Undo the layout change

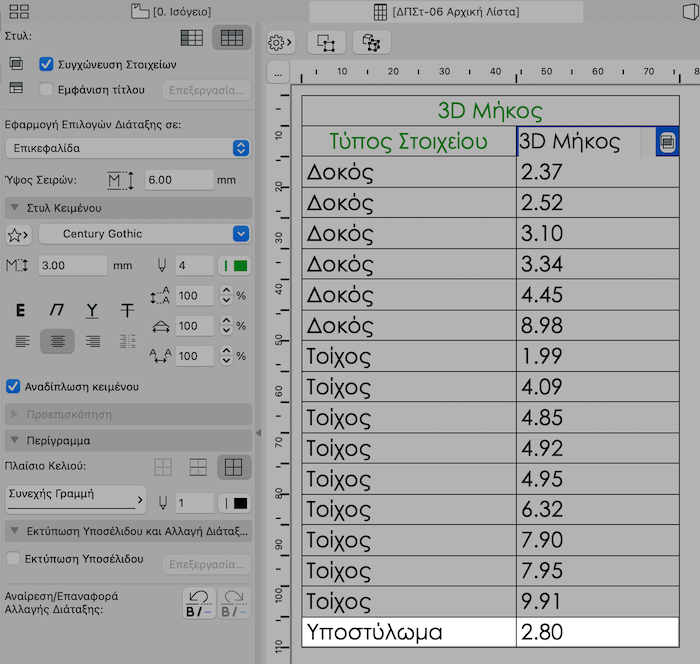pos(198,603)
